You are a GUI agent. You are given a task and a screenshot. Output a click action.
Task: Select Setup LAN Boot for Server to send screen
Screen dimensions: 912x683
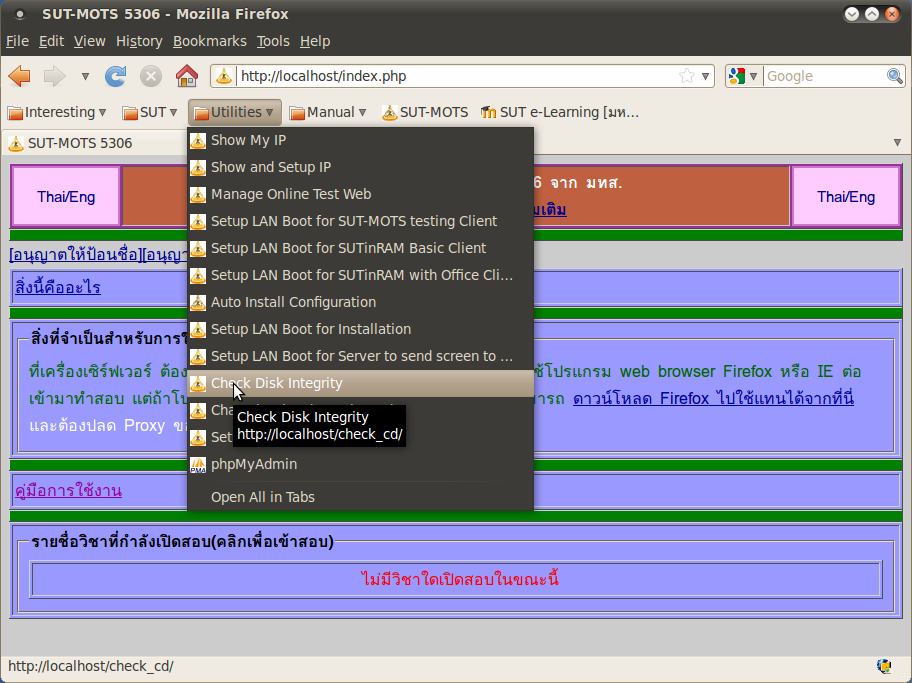(360, 356)
